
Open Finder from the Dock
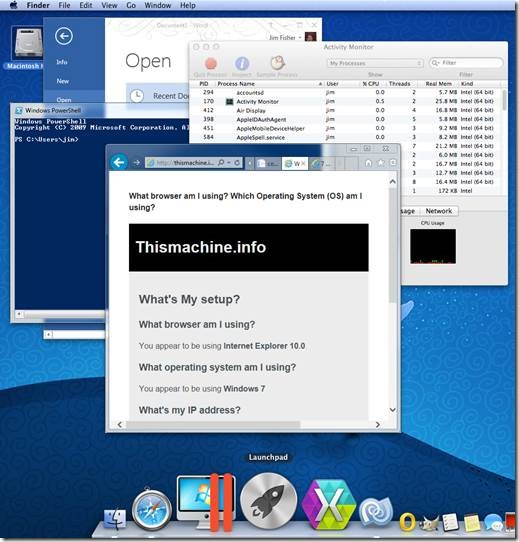point(115,519)
